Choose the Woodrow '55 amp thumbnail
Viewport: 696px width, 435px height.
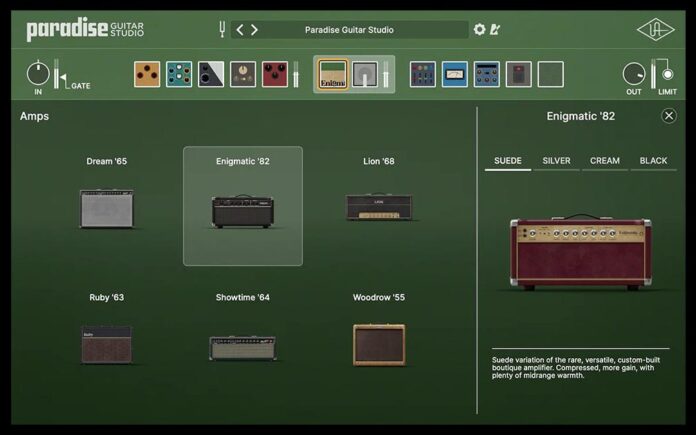(x=379, y=345)
